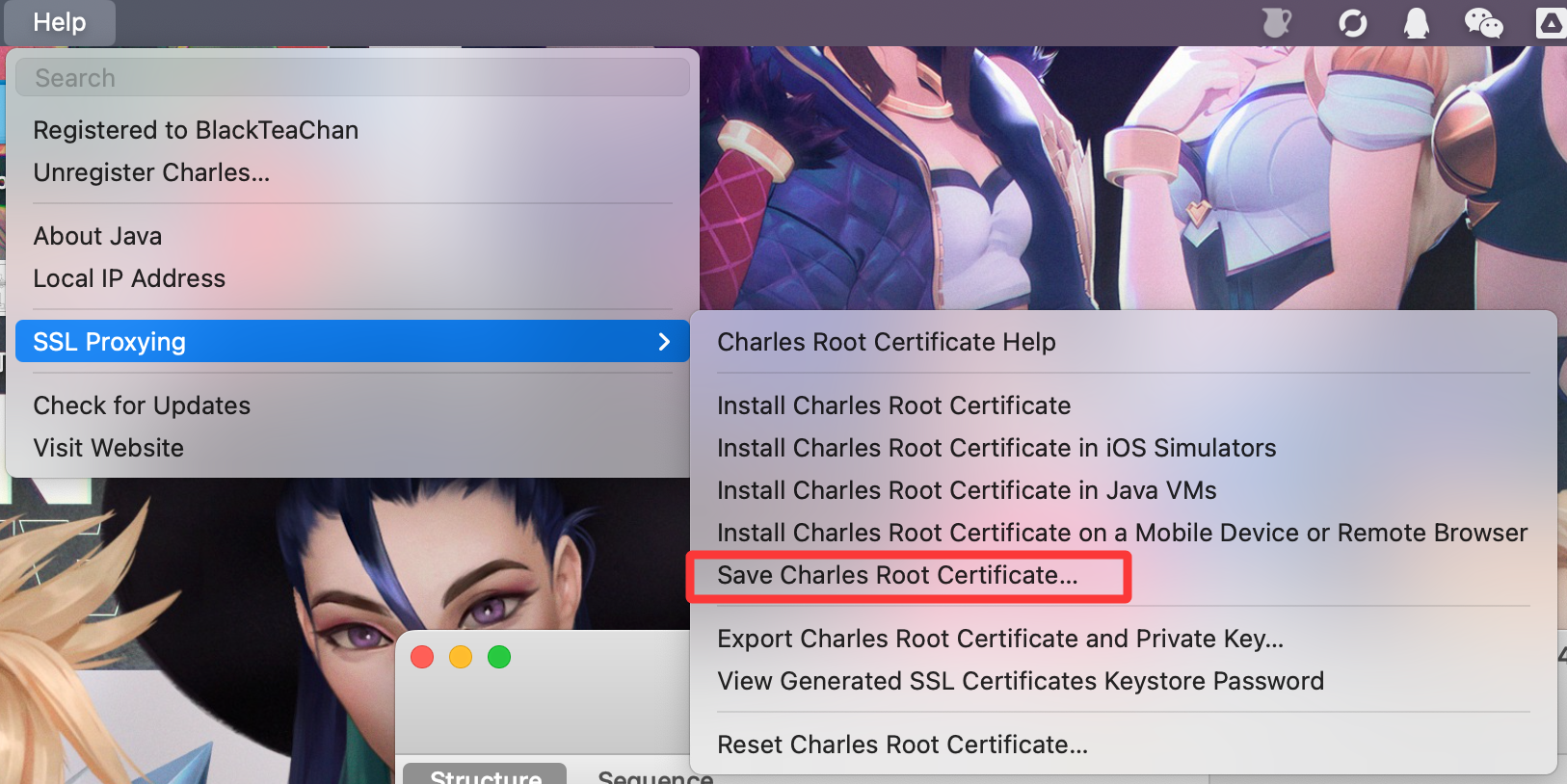Select Check for Updates

[142, 405]
